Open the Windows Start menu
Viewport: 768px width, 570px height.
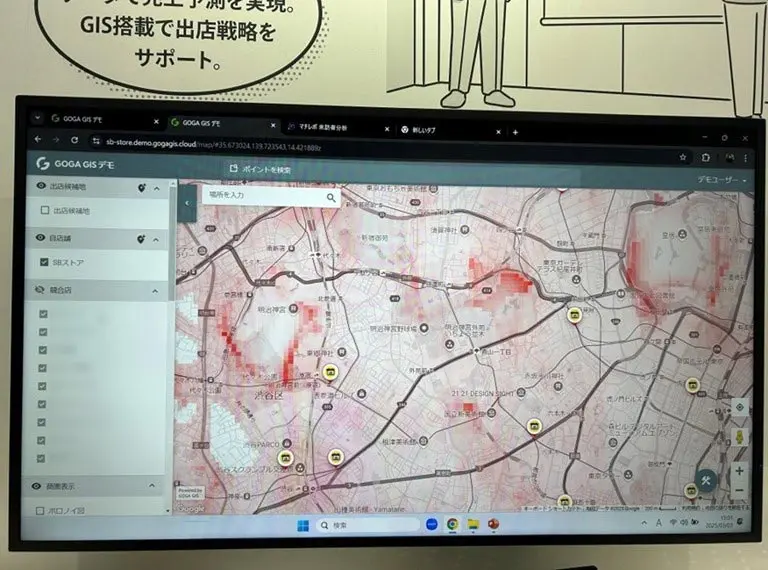click(303, 526)
